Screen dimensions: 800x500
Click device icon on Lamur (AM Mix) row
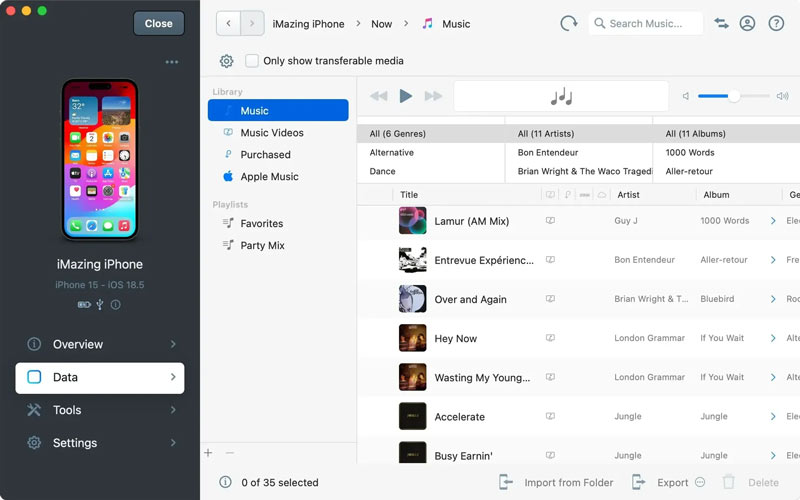[x=550, y=220]
